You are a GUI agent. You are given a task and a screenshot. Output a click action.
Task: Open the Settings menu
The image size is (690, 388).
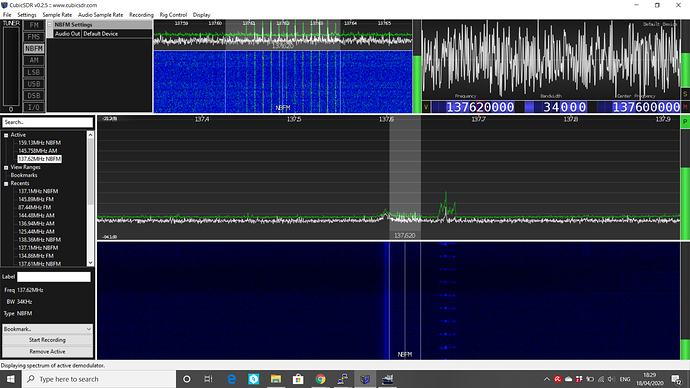(27, 15)
